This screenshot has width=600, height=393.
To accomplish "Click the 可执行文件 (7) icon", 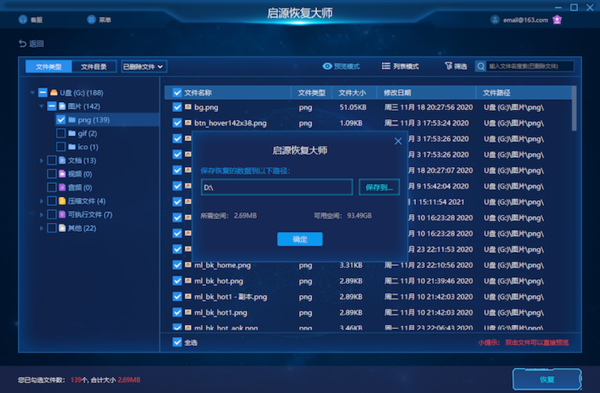I will (x=62, y=214).
